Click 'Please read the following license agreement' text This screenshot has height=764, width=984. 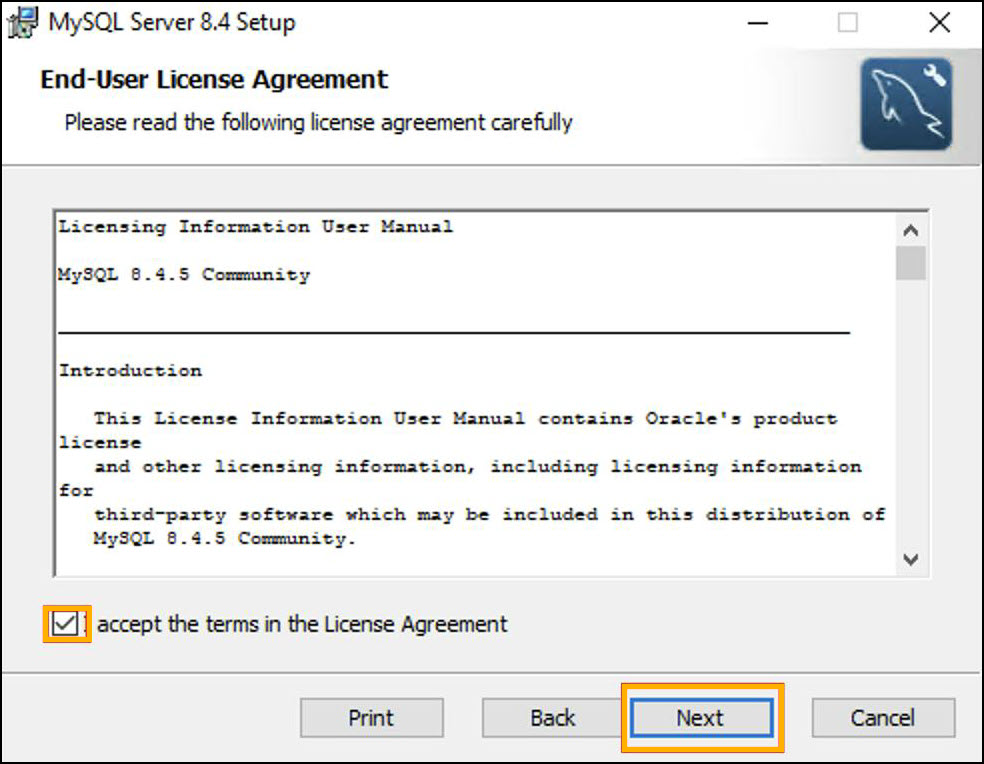318,123
